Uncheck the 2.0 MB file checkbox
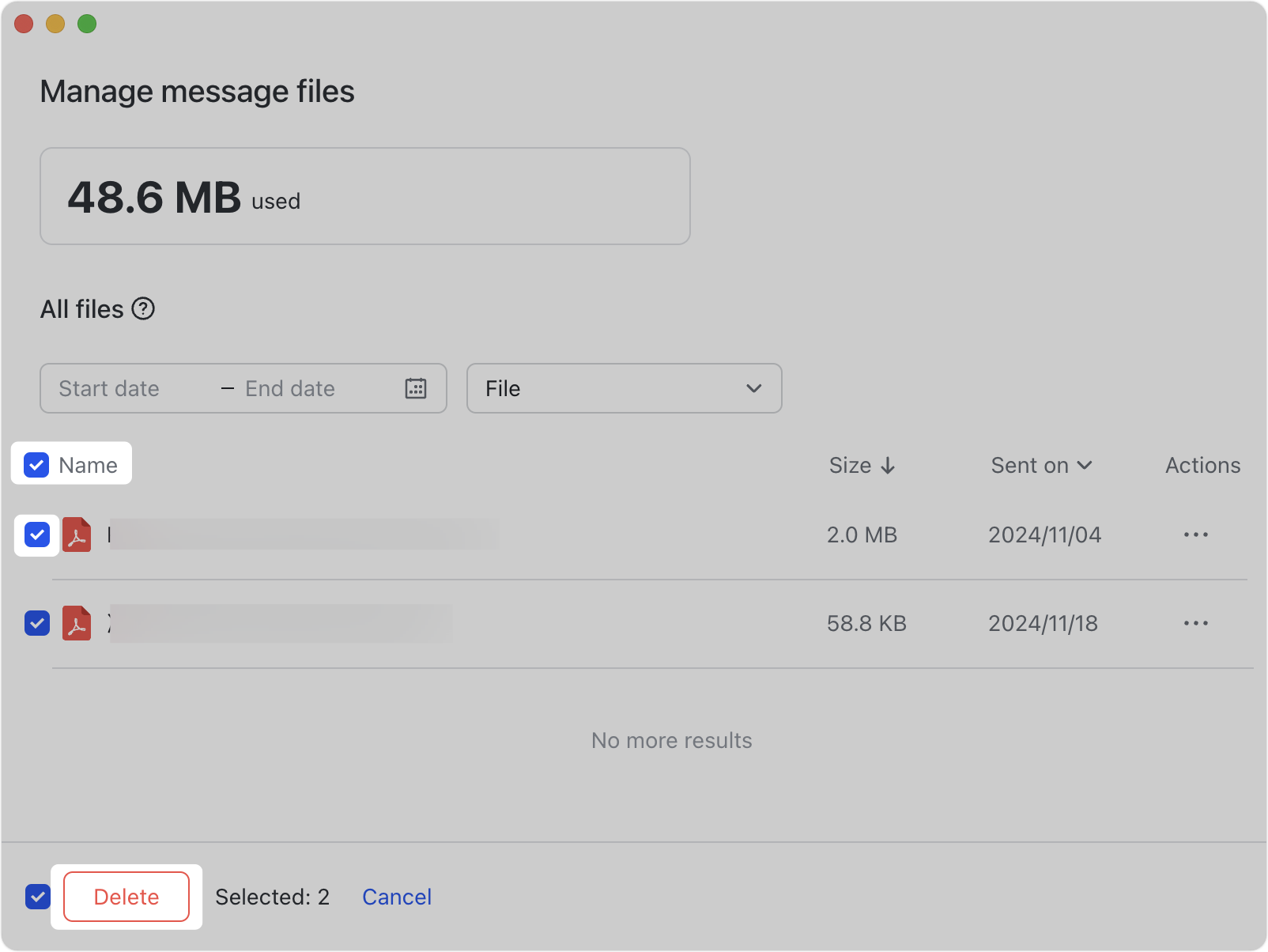Screen dimensions: 1268x952 click(37, 535)
